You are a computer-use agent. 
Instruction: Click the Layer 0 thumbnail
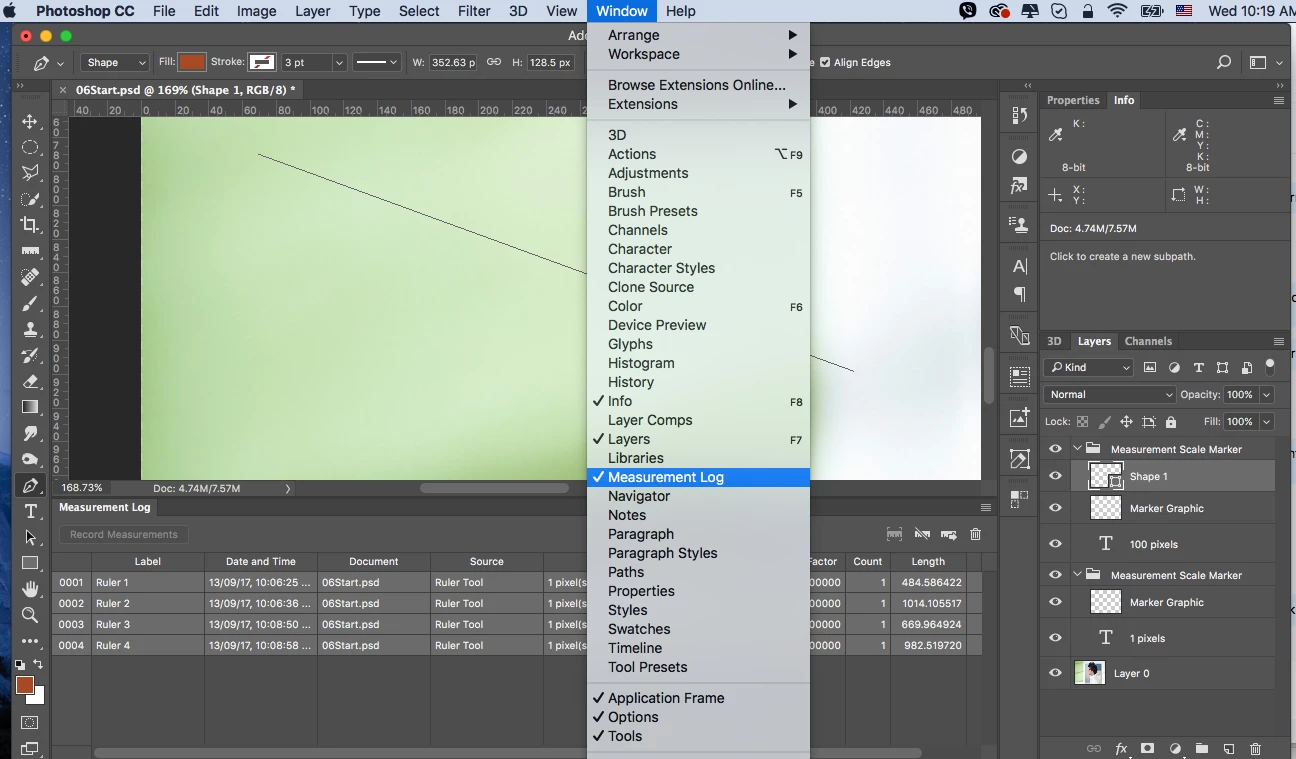click(1089, 673)
